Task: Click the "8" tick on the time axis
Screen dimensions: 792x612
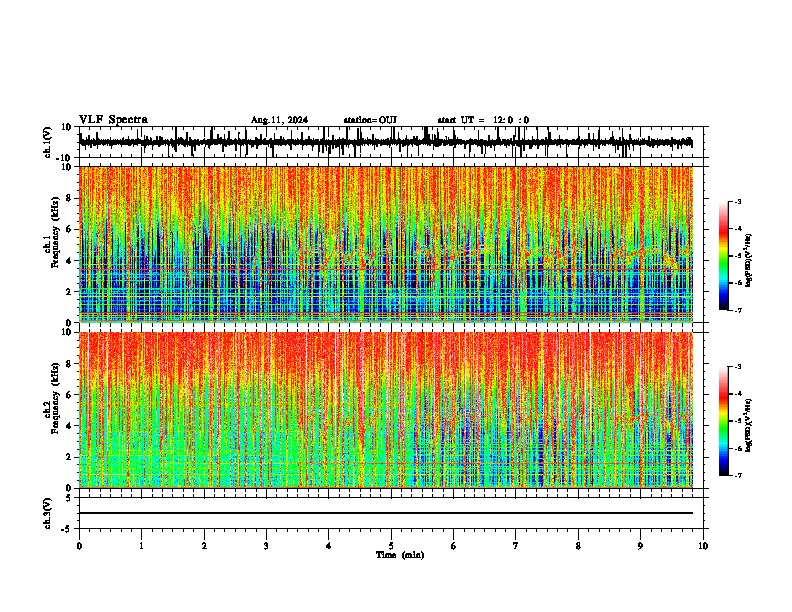Action: click(x=578, y=546)
